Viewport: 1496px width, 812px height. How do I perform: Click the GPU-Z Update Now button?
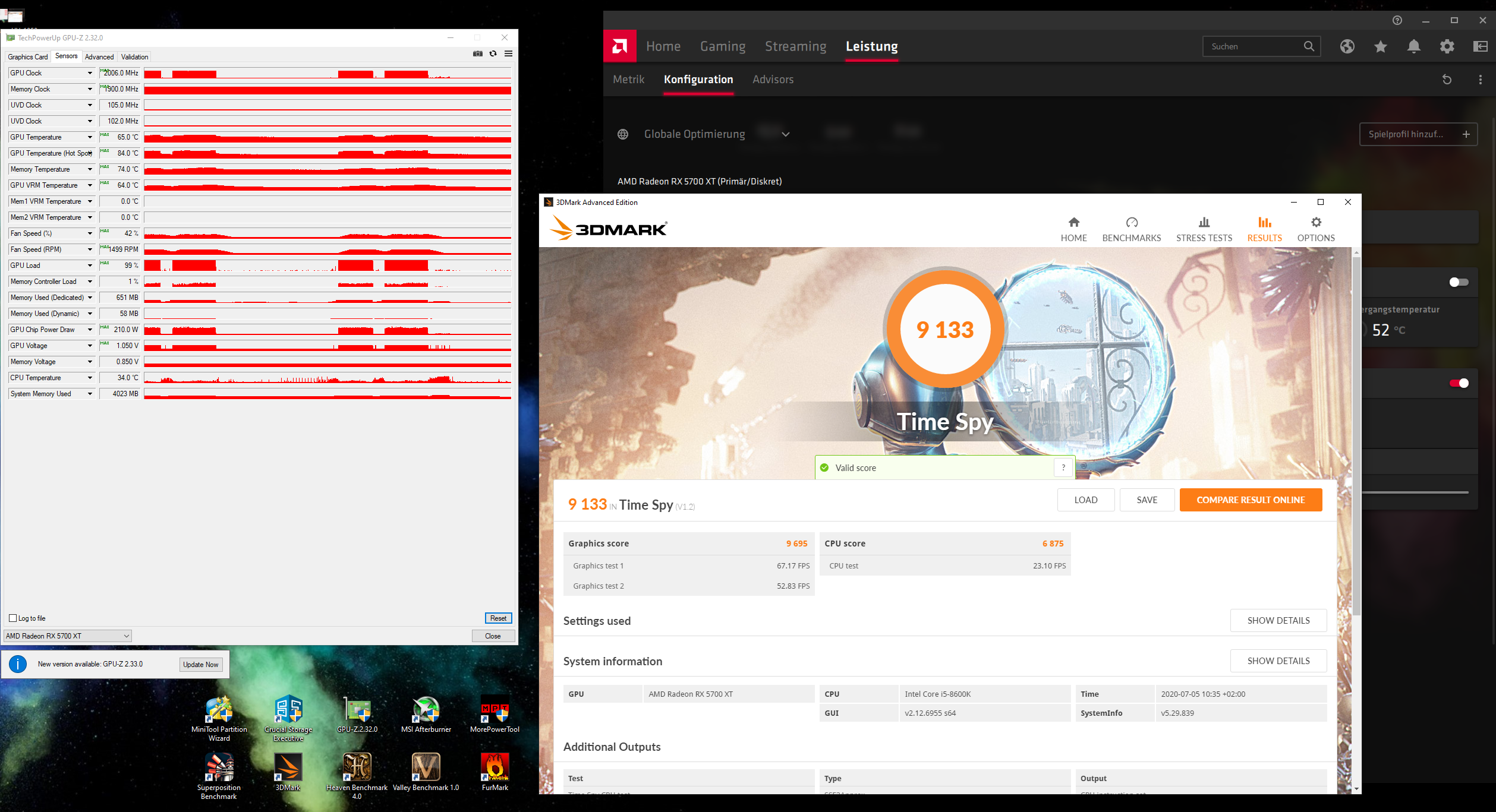tap(201, 665)
